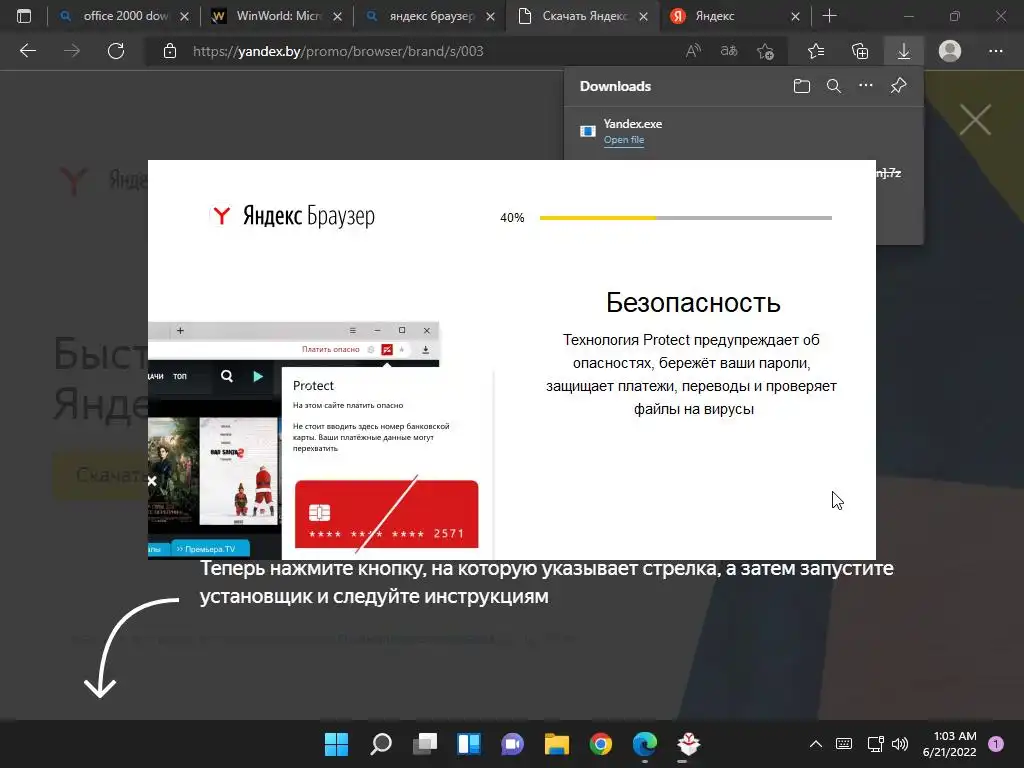Open network status tray icon
Viewport: 1024px width, 768px height.
tap(875, 744)
